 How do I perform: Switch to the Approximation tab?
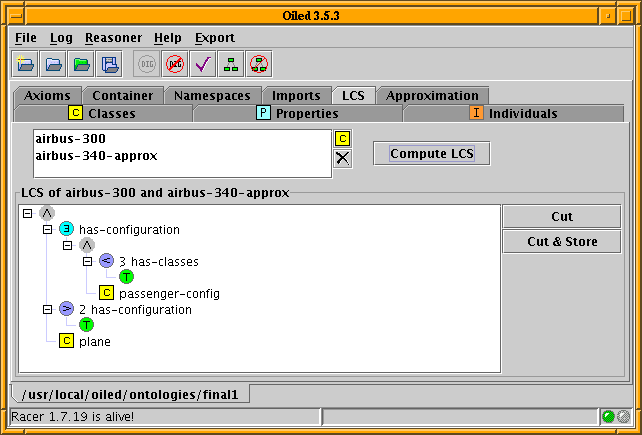click(x=432, y=95)
